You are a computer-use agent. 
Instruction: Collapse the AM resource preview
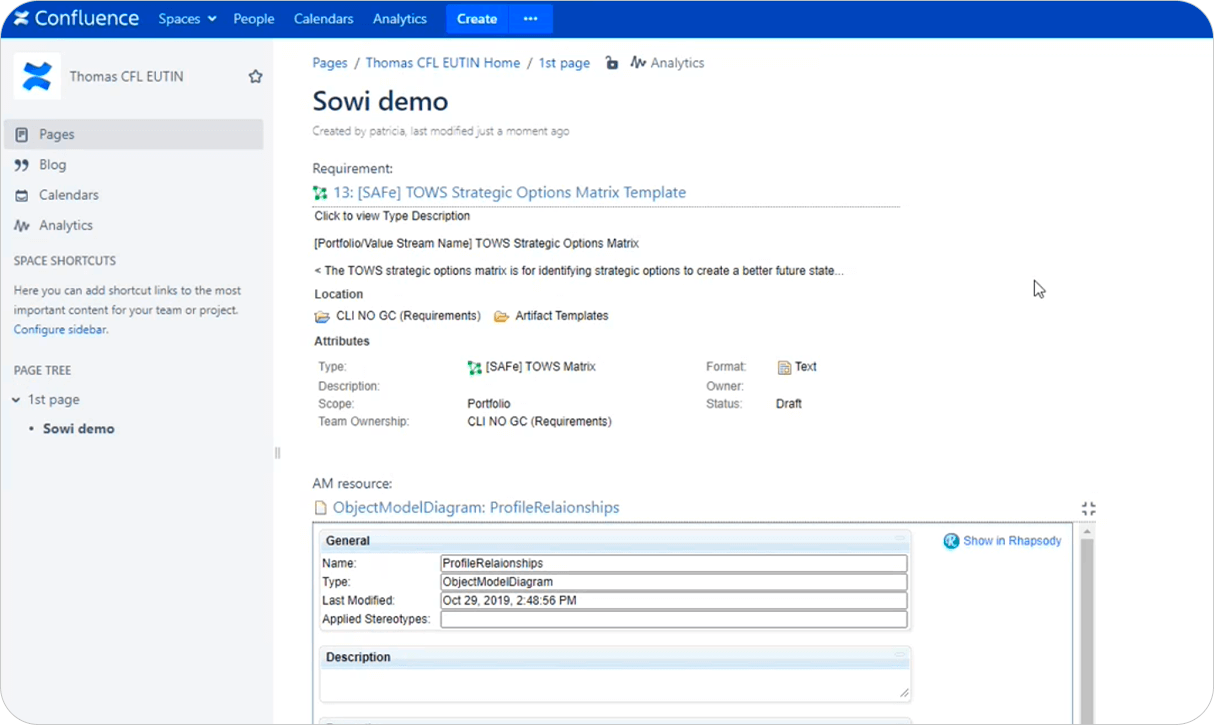[x=1089, y=509]
